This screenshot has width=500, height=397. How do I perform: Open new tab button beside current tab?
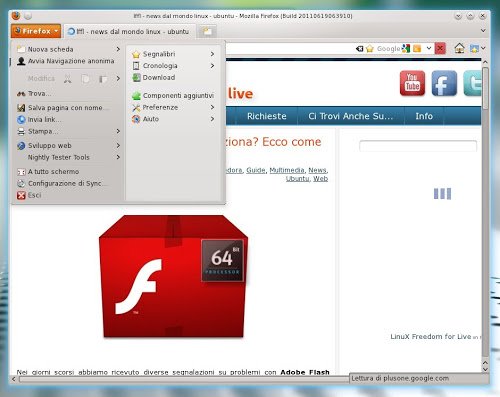point(207,31)
